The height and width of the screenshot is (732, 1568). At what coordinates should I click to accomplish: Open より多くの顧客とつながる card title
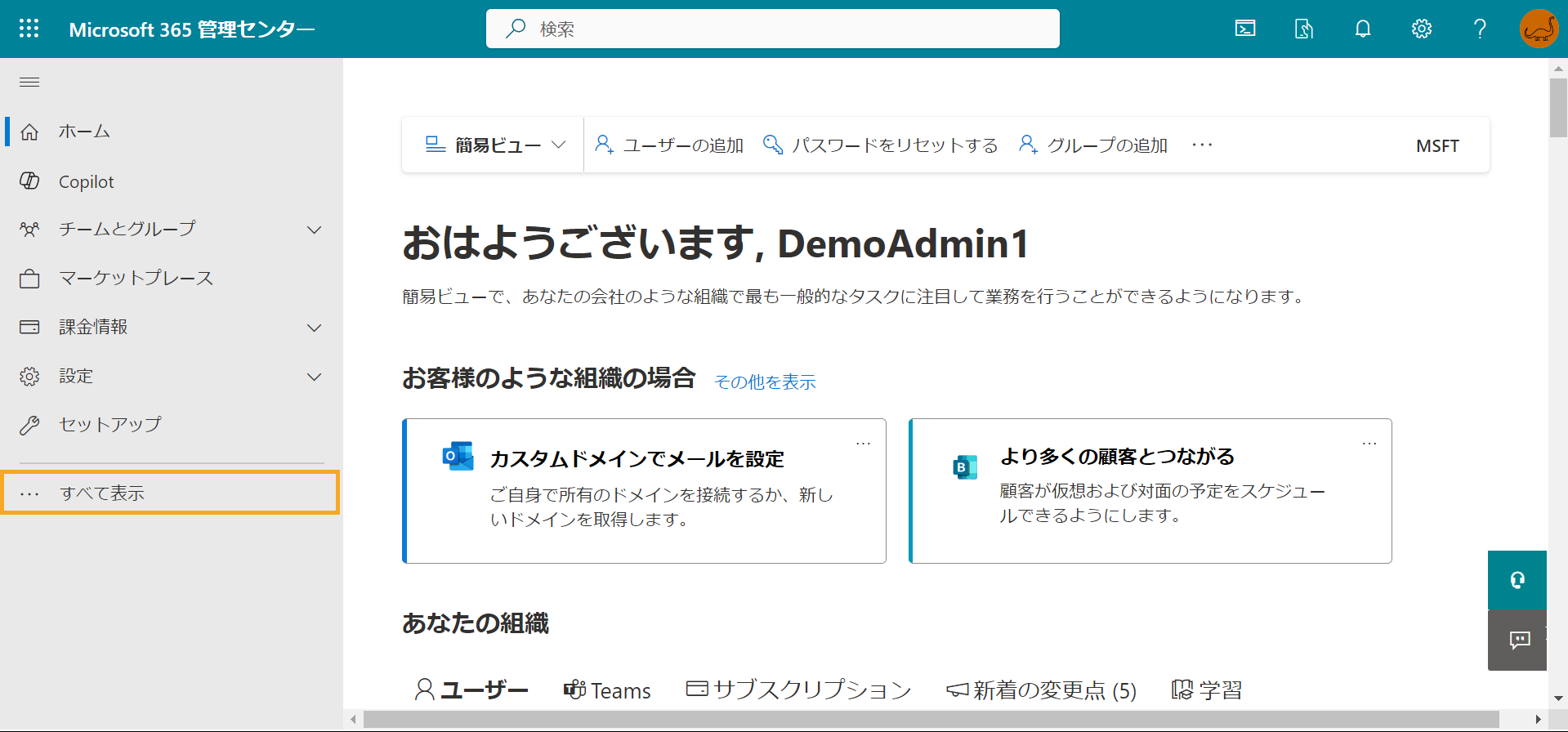[x=1117, y=457]
